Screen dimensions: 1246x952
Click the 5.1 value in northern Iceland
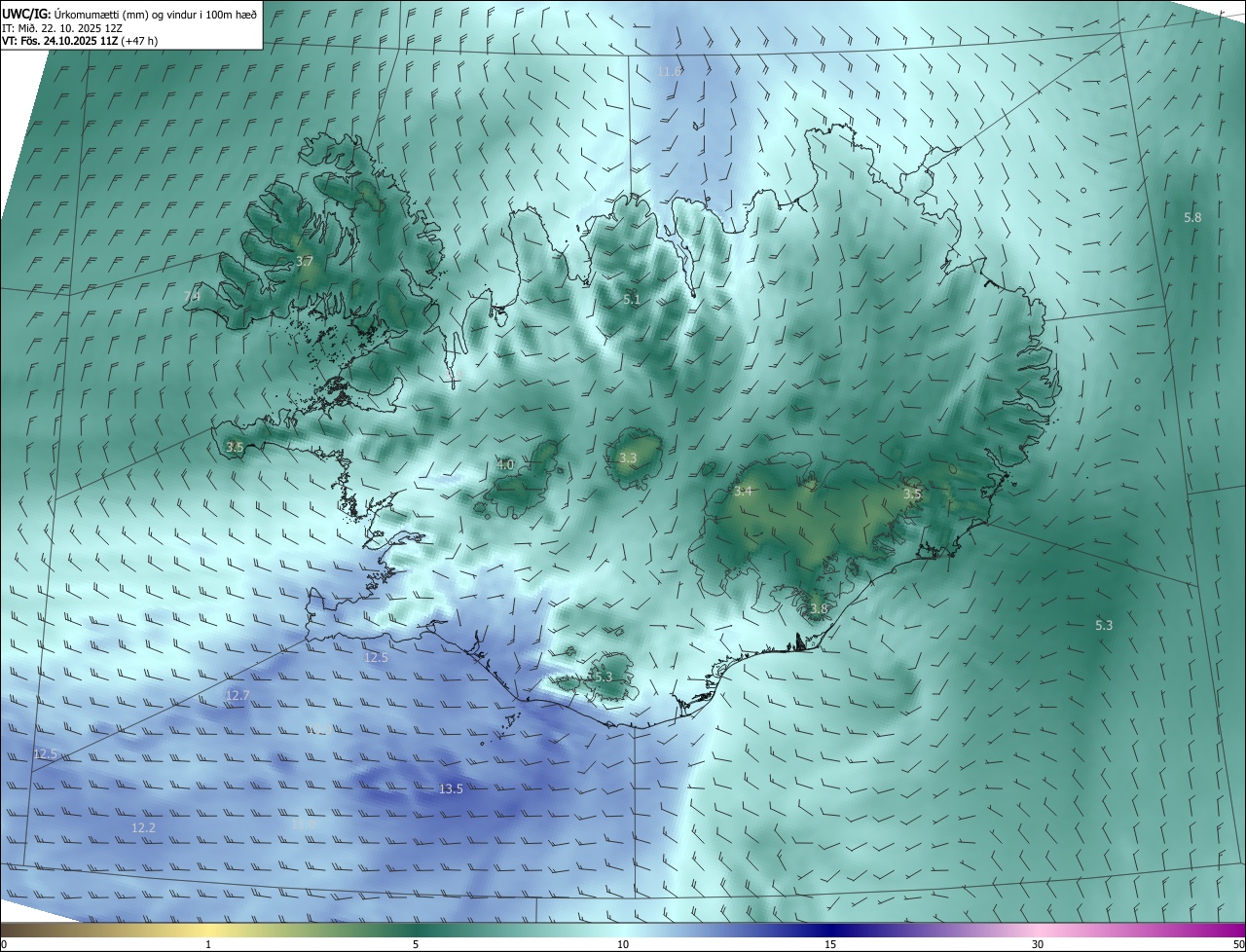pos(632,300)
